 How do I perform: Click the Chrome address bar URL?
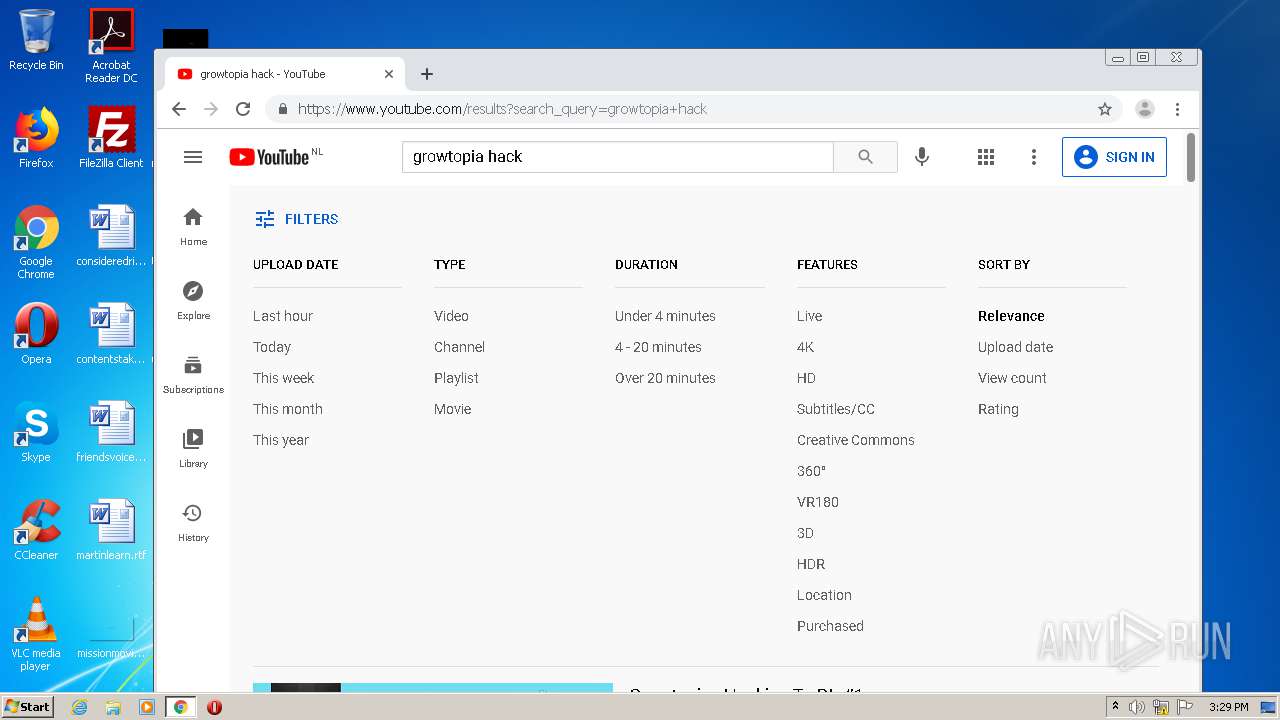click(x=502, y=109)
